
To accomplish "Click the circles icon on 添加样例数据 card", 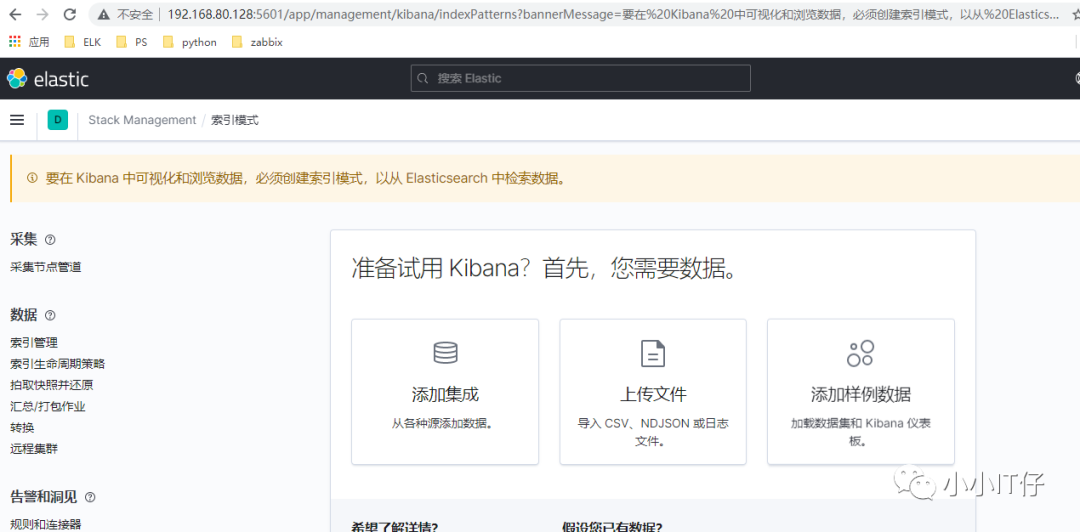I will [860, 353].
